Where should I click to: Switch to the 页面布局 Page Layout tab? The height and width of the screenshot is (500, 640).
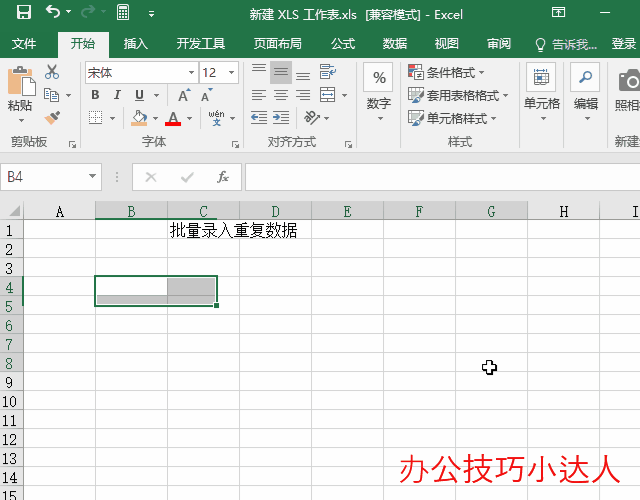[x=278, y=43]
